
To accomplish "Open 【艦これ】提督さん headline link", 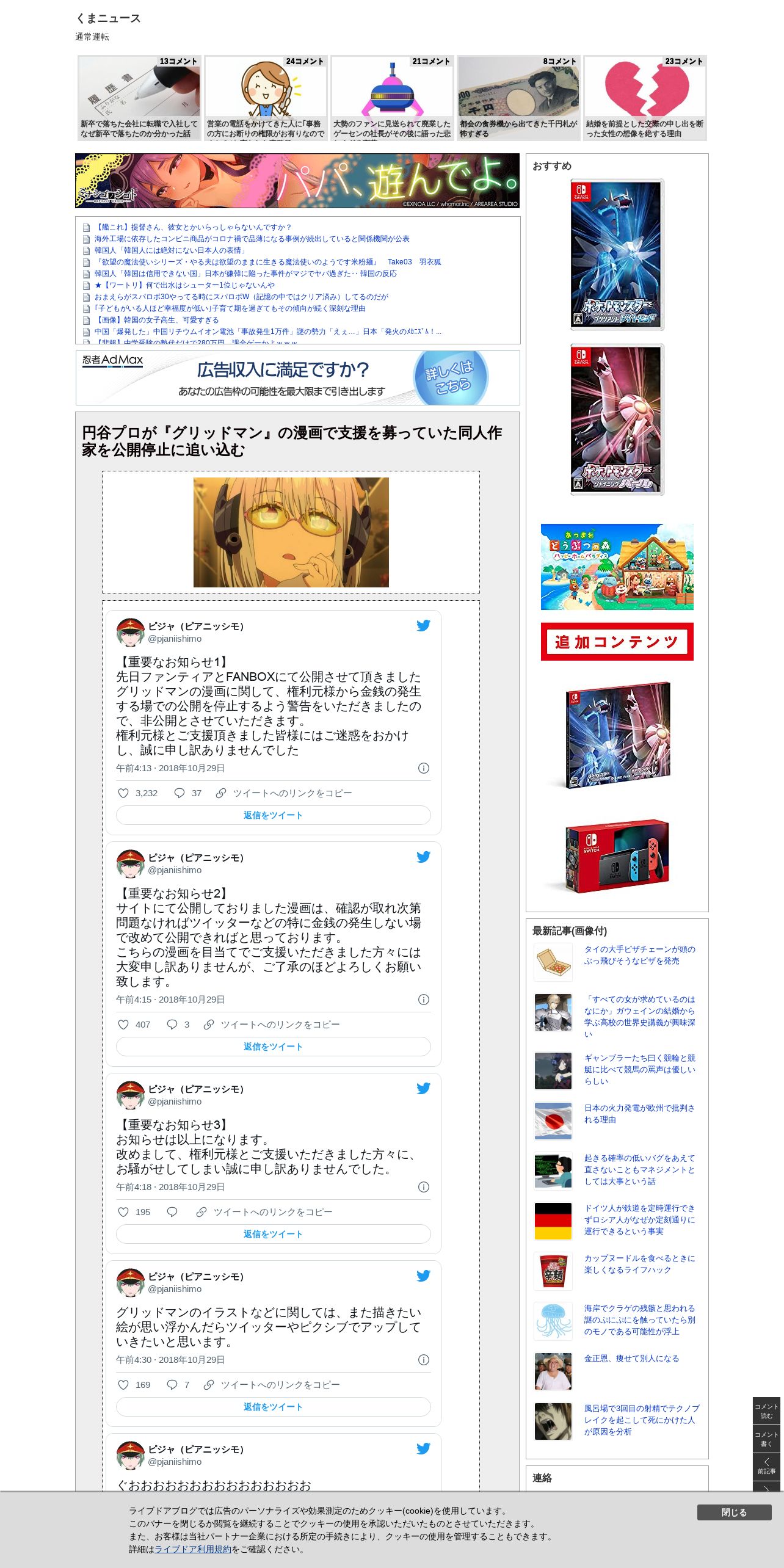I will click(x=193, y=227).
